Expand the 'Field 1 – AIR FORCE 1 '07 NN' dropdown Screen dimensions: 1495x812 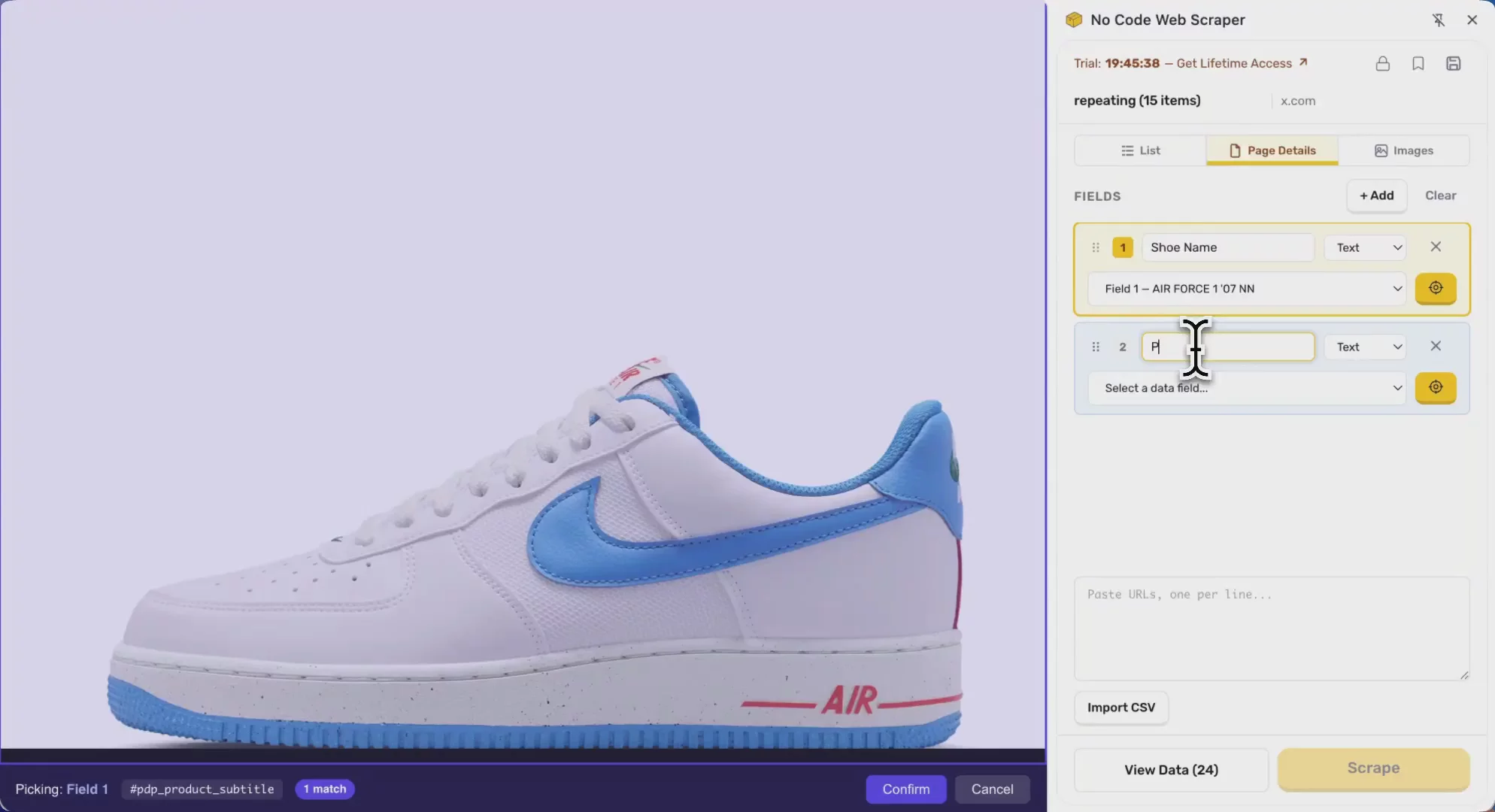point(1246,289)
